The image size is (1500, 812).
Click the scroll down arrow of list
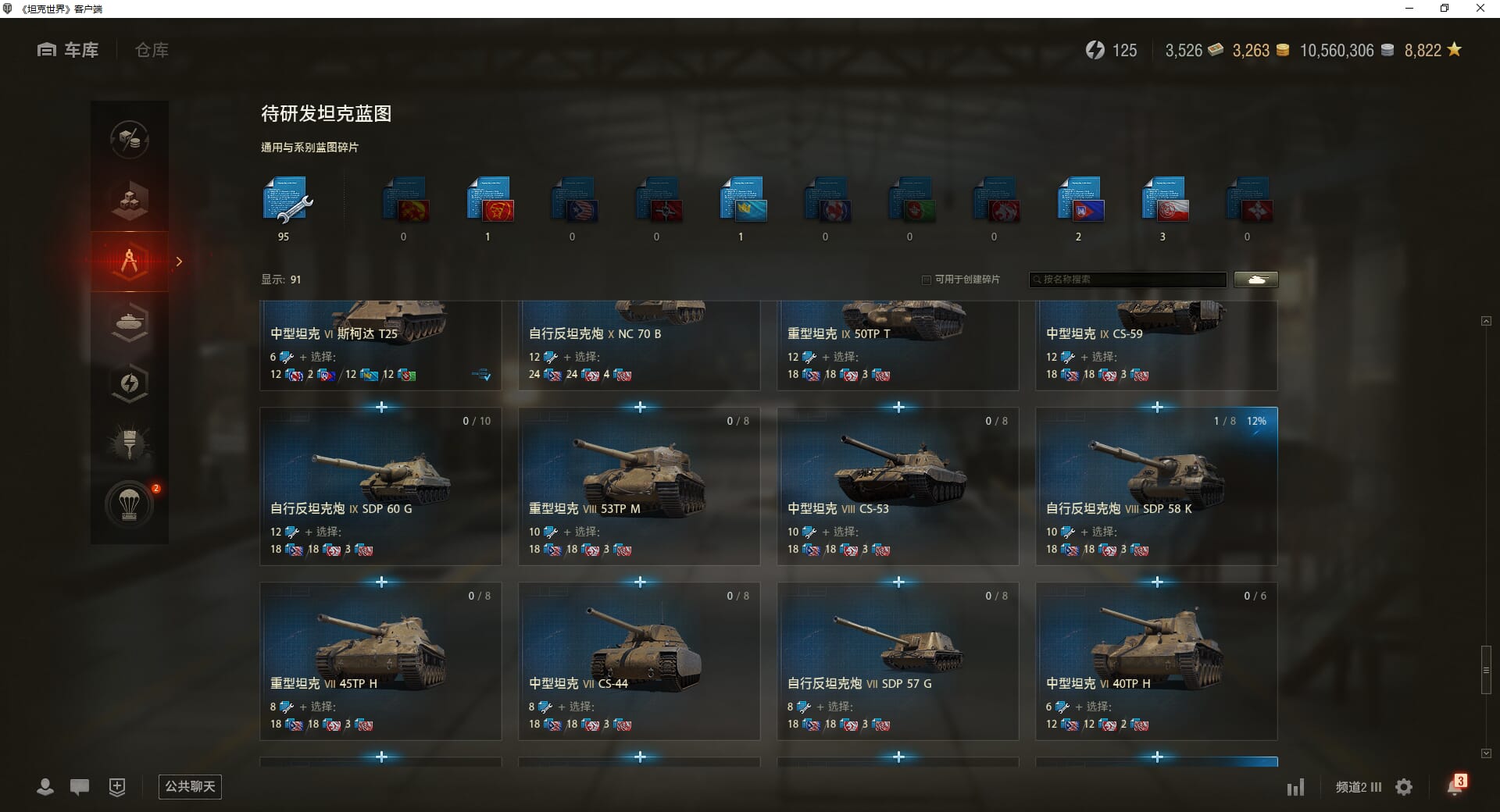[x=1486, y=753]
